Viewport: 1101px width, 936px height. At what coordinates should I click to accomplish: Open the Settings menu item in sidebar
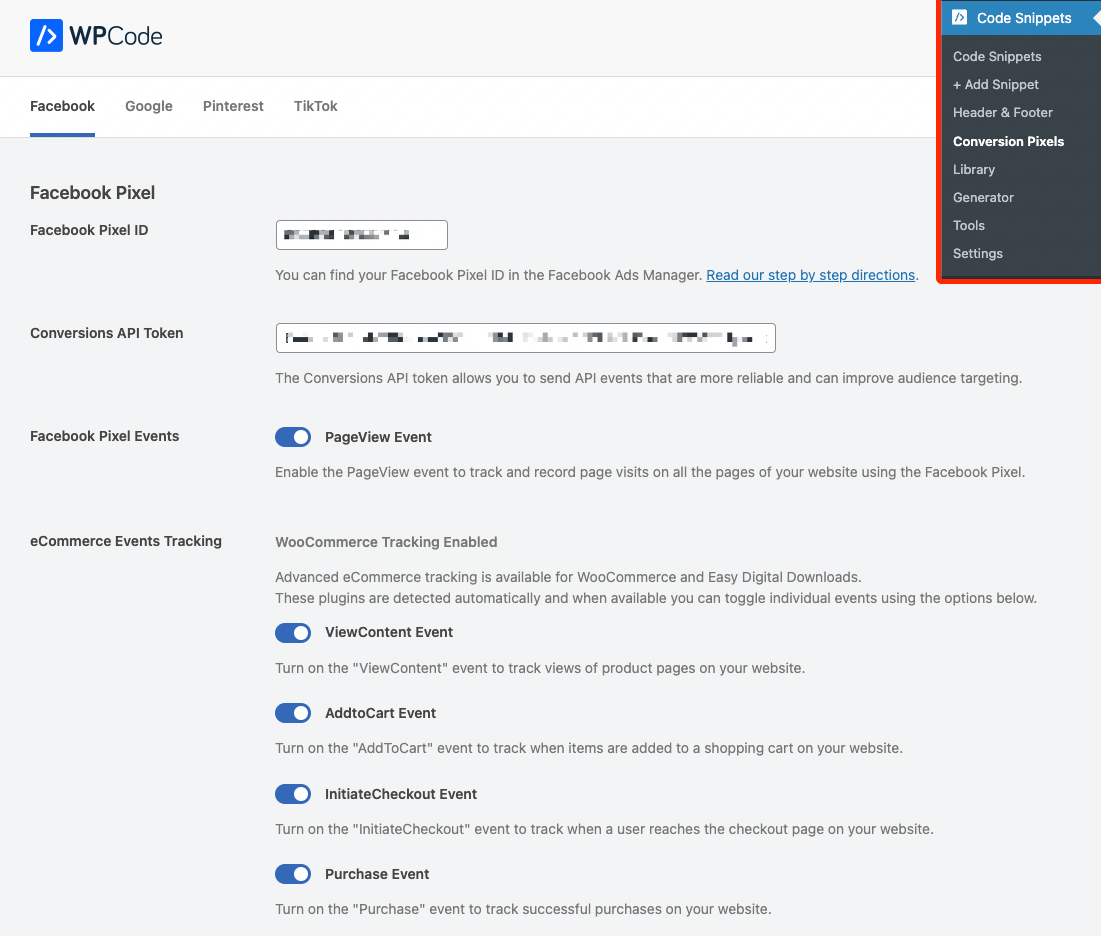[x=977, y=253]
